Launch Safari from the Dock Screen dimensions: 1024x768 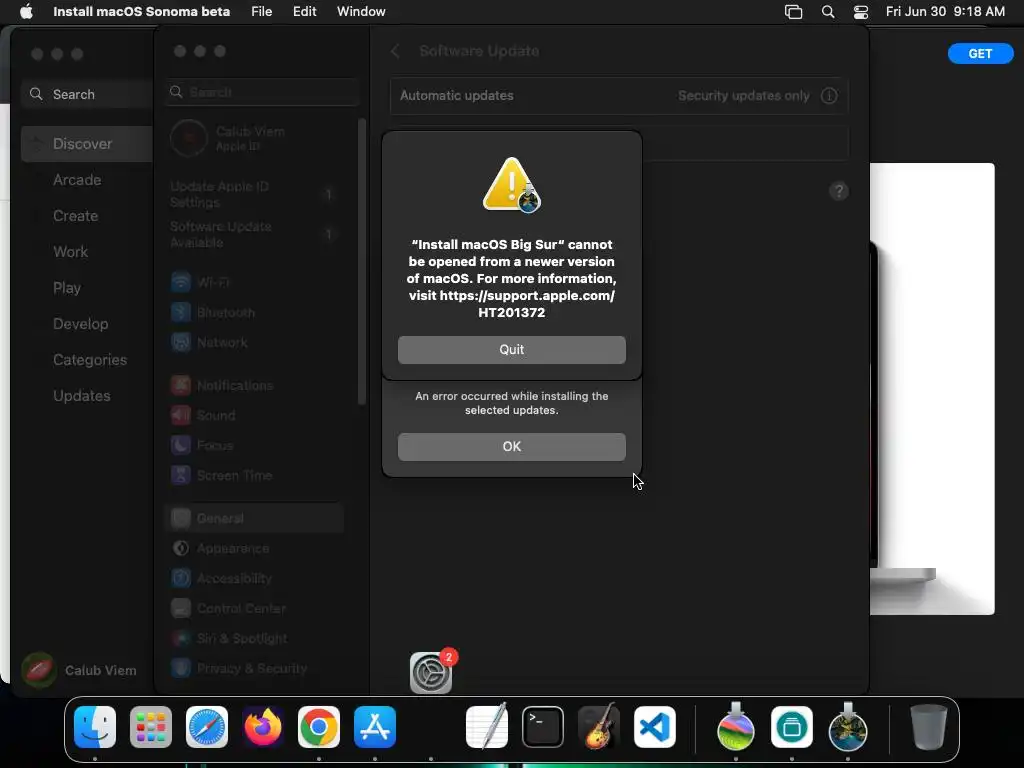pos(207,727)
